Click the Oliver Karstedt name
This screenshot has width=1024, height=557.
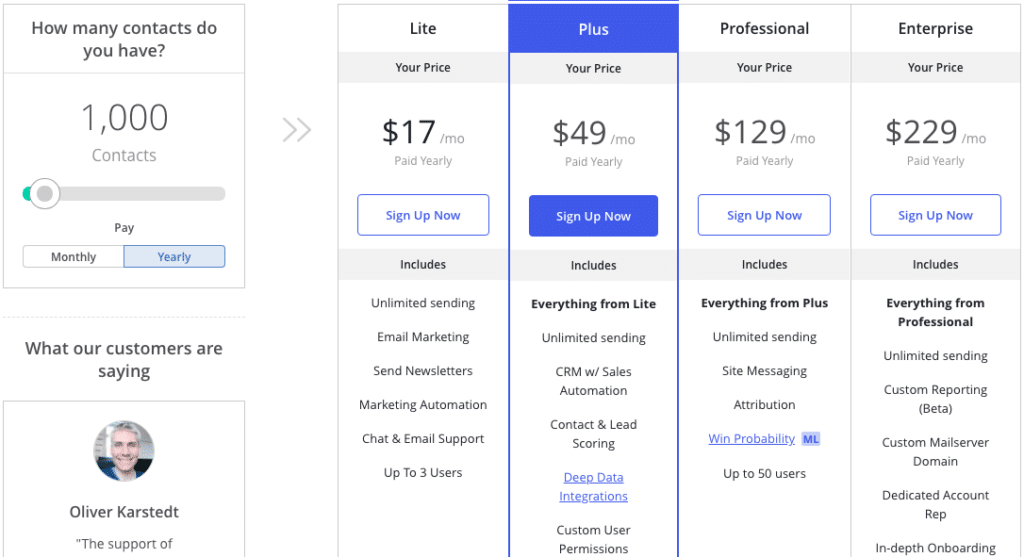[x=124, y=512]
